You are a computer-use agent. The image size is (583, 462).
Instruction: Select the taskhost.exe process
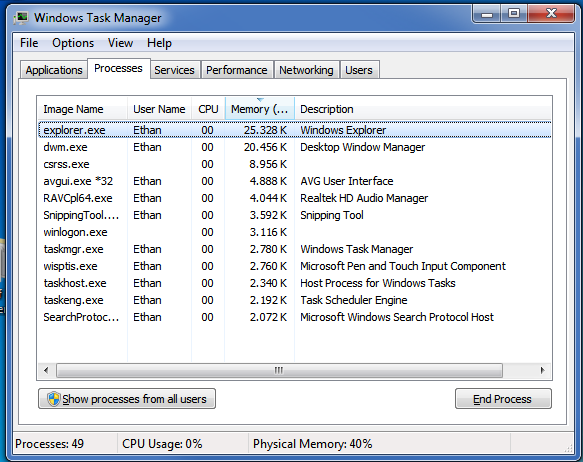coord(294,283)
